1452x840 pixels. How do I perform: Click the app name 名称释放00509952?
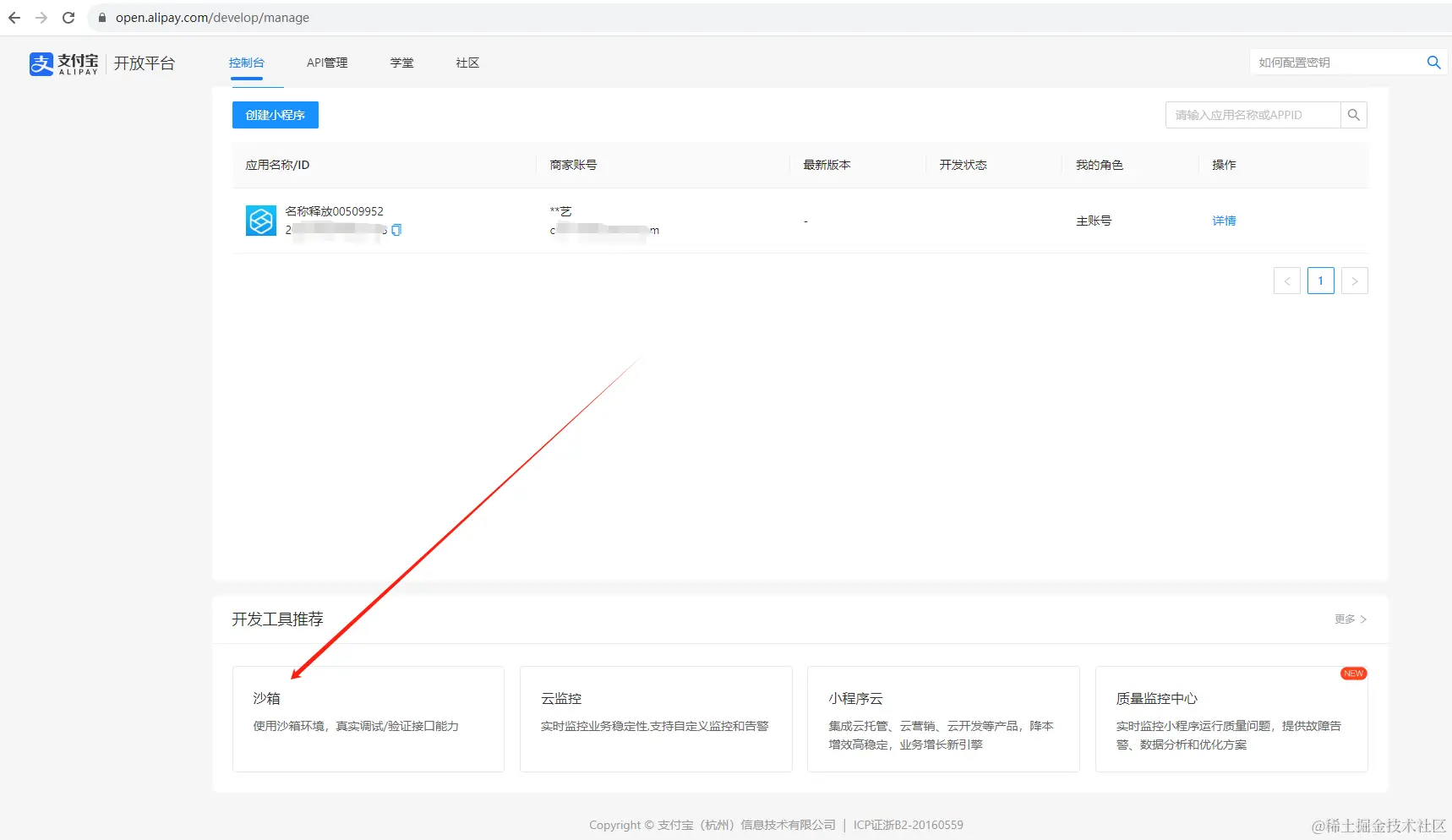pyautogui.click(x=335, y=211)
